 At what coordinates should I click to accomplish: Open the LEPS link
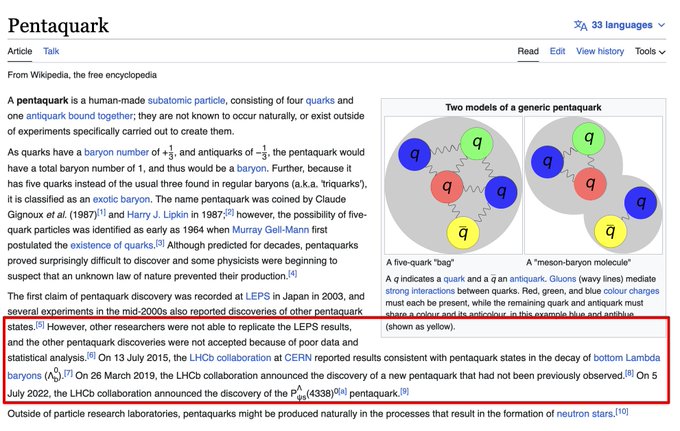pyautogui.click(x=258, y=296)
